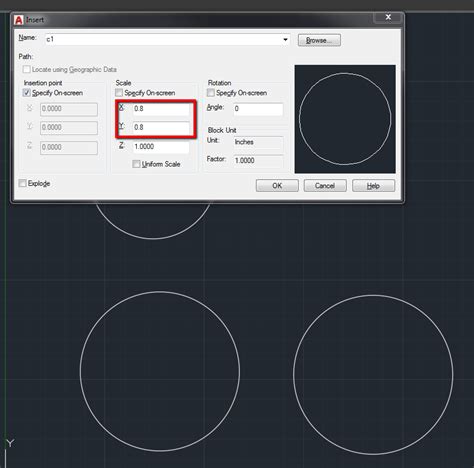Screen dimensions: 474x468
Task: Click the Browse button
Action: pyautogui.click(x=319, y=40)
